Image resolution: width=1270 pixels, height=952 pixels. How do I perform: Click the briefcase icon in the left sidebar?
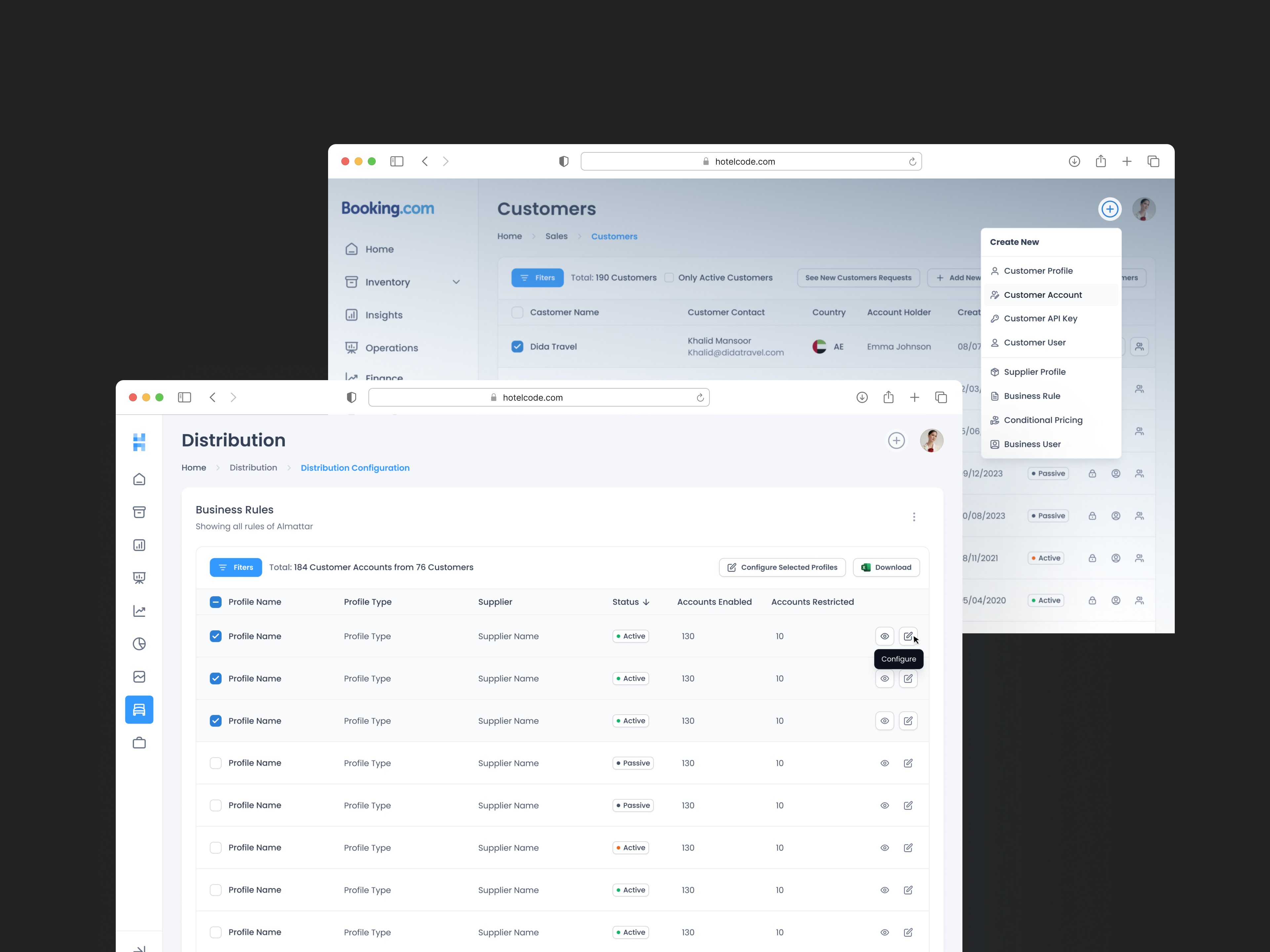tap(139, 742)
